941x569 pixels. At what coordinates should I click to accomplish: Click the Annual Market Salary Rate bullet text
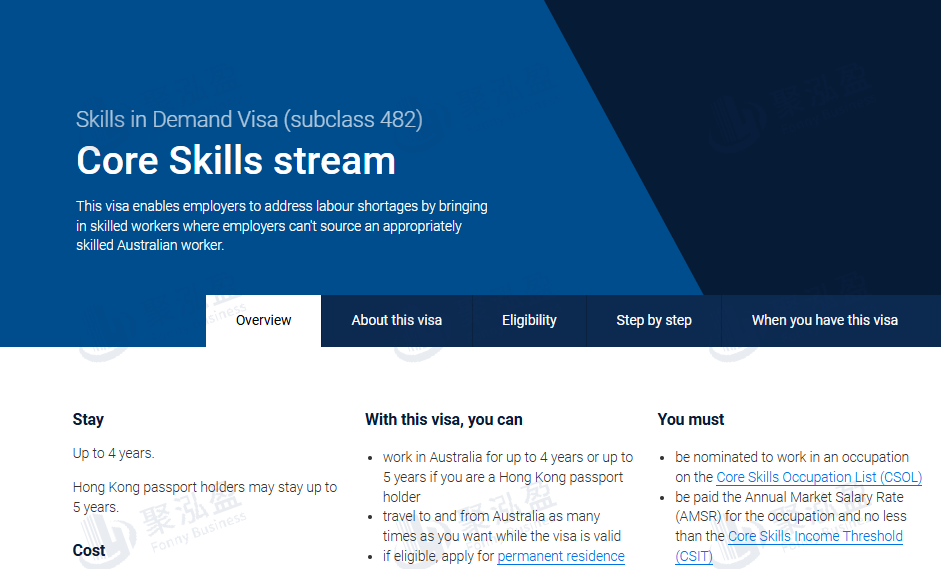coord(788,497)
